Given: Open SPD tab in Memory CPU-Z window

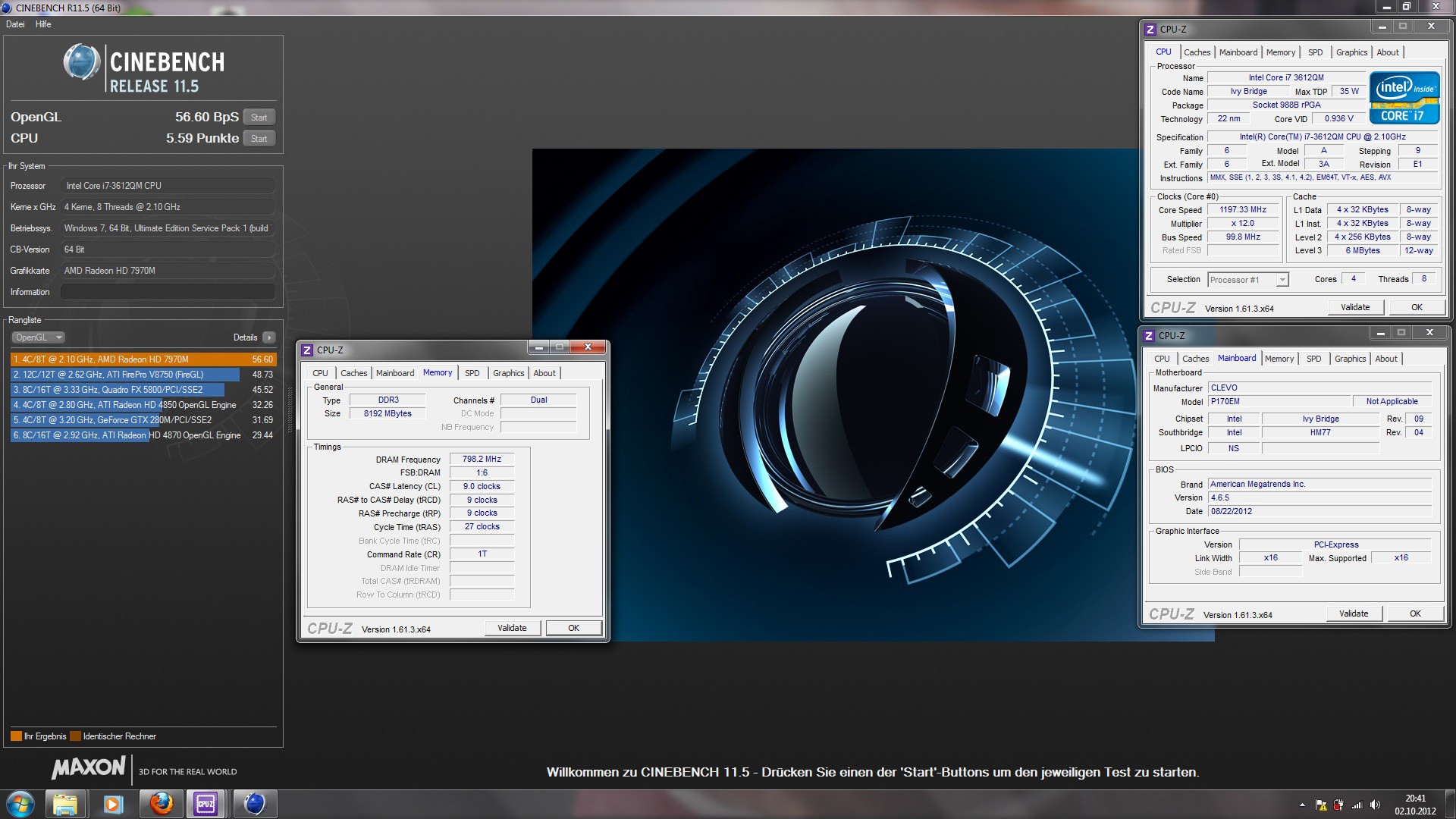Looking at the screenshot, I should (472, 373).
